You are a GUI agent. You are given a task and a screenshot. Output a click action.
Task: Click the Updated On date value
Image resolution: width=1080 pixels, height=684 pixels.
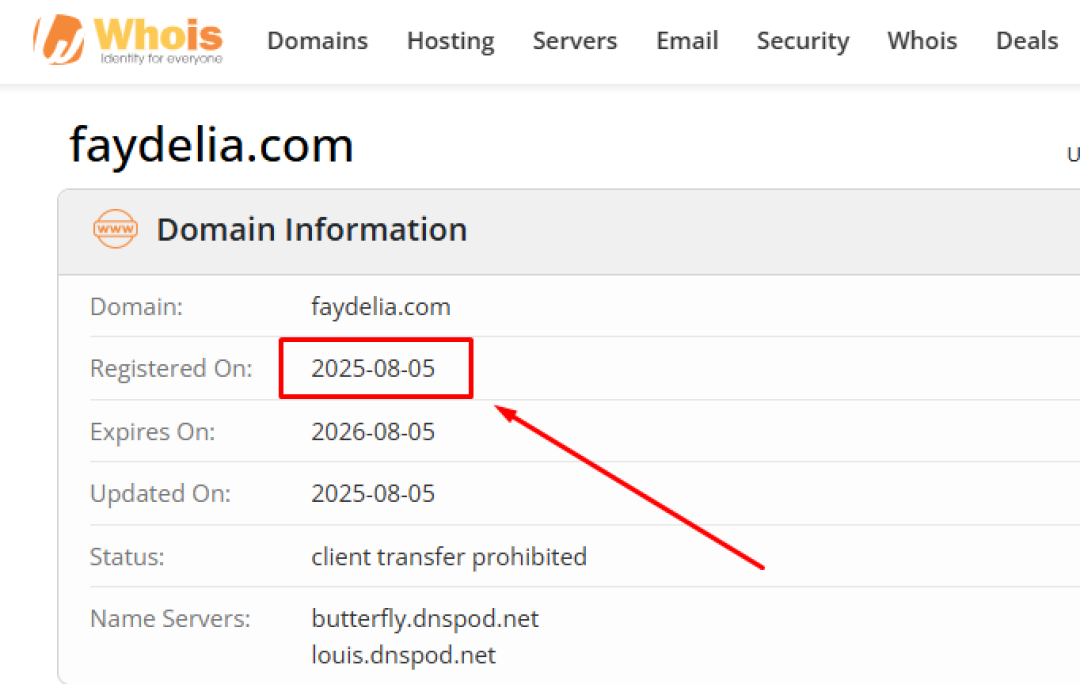click(373, 493)
